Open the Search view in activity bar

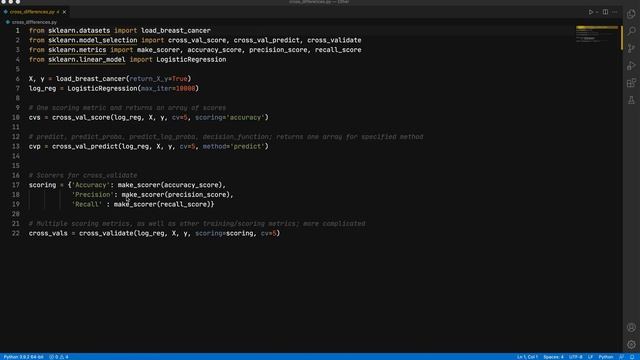631,31
